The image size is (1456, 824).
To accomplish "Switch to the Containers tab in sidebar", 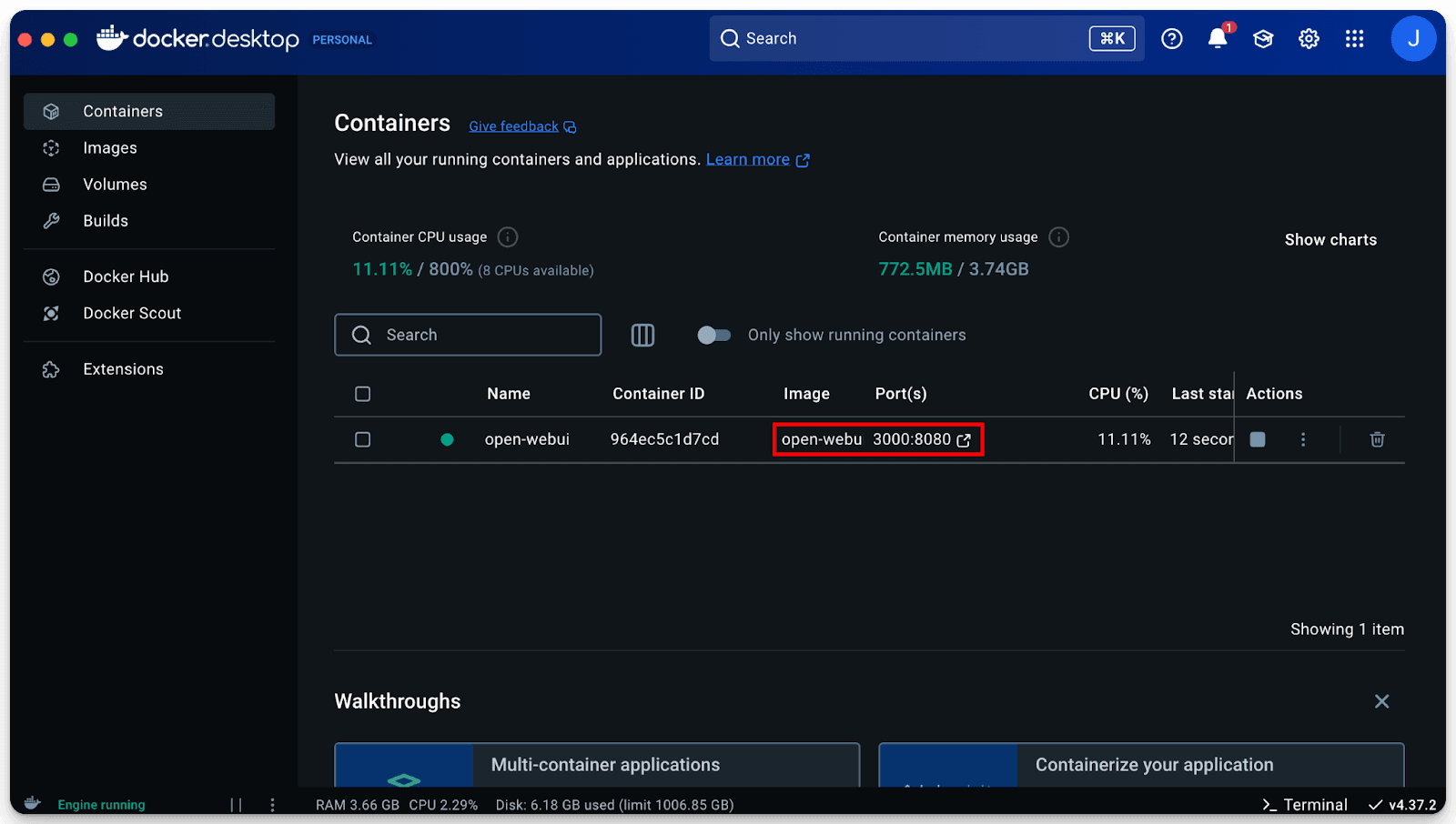I will click(x=122, y=110).
